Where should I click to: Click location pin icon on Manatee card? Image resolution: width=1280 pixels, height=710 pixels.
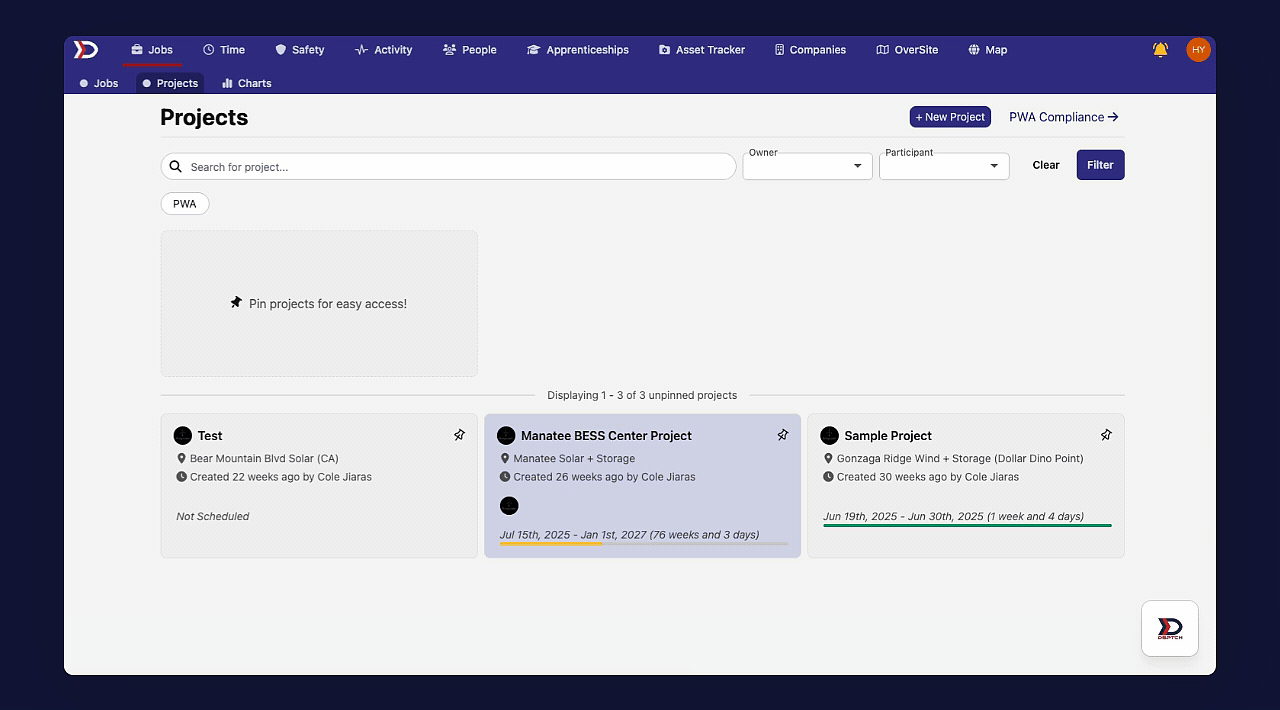[x=505, y=459]
